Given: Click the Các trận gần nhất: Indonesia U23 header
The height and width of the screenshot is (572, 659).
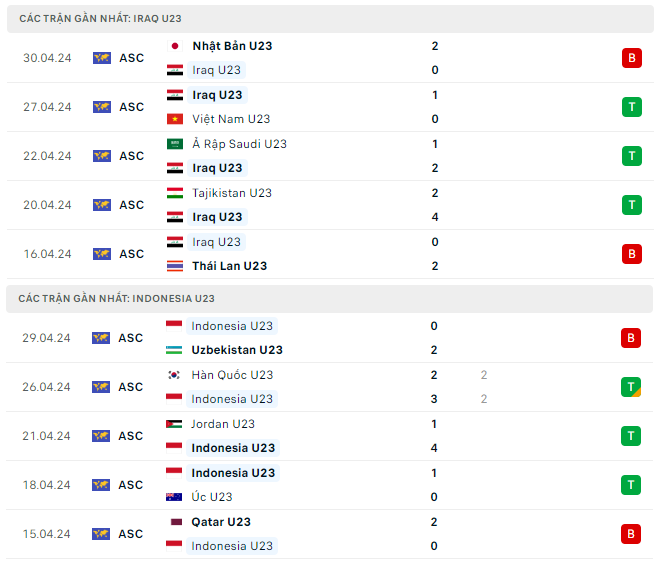Looking at the screenshot, I should [x=116, y=299].
